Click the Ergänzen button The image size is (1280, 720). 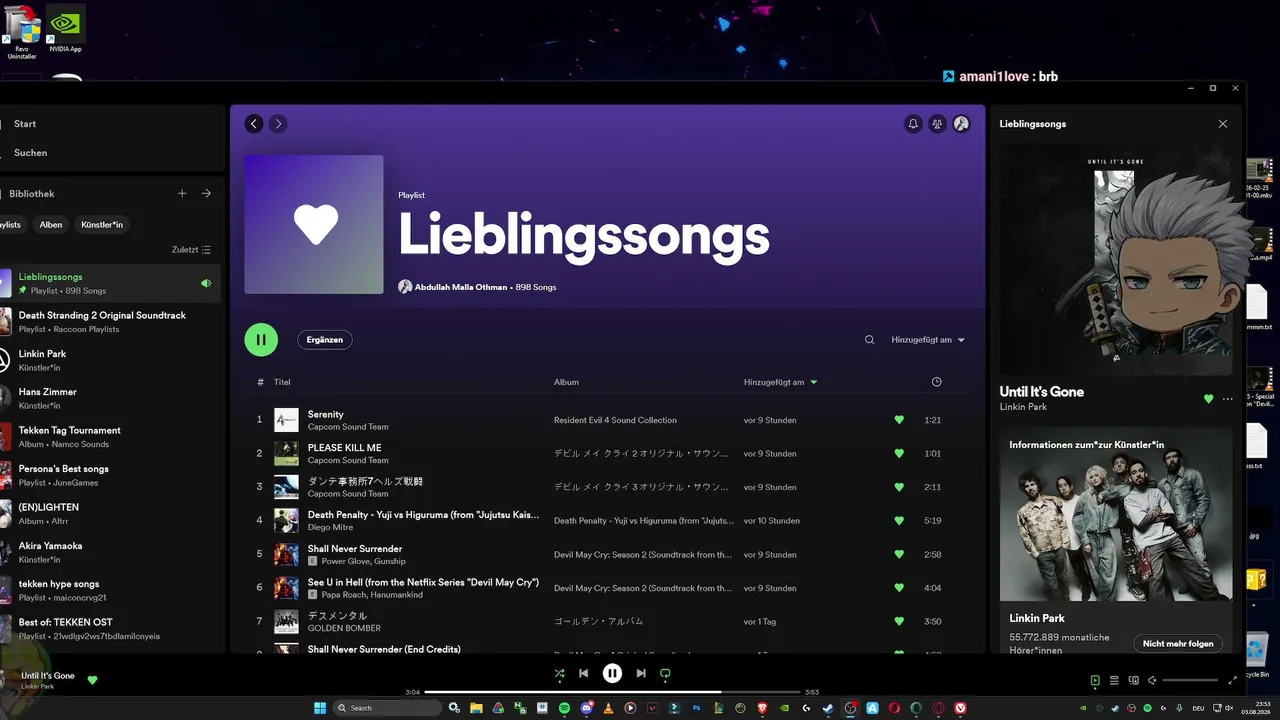324,340
